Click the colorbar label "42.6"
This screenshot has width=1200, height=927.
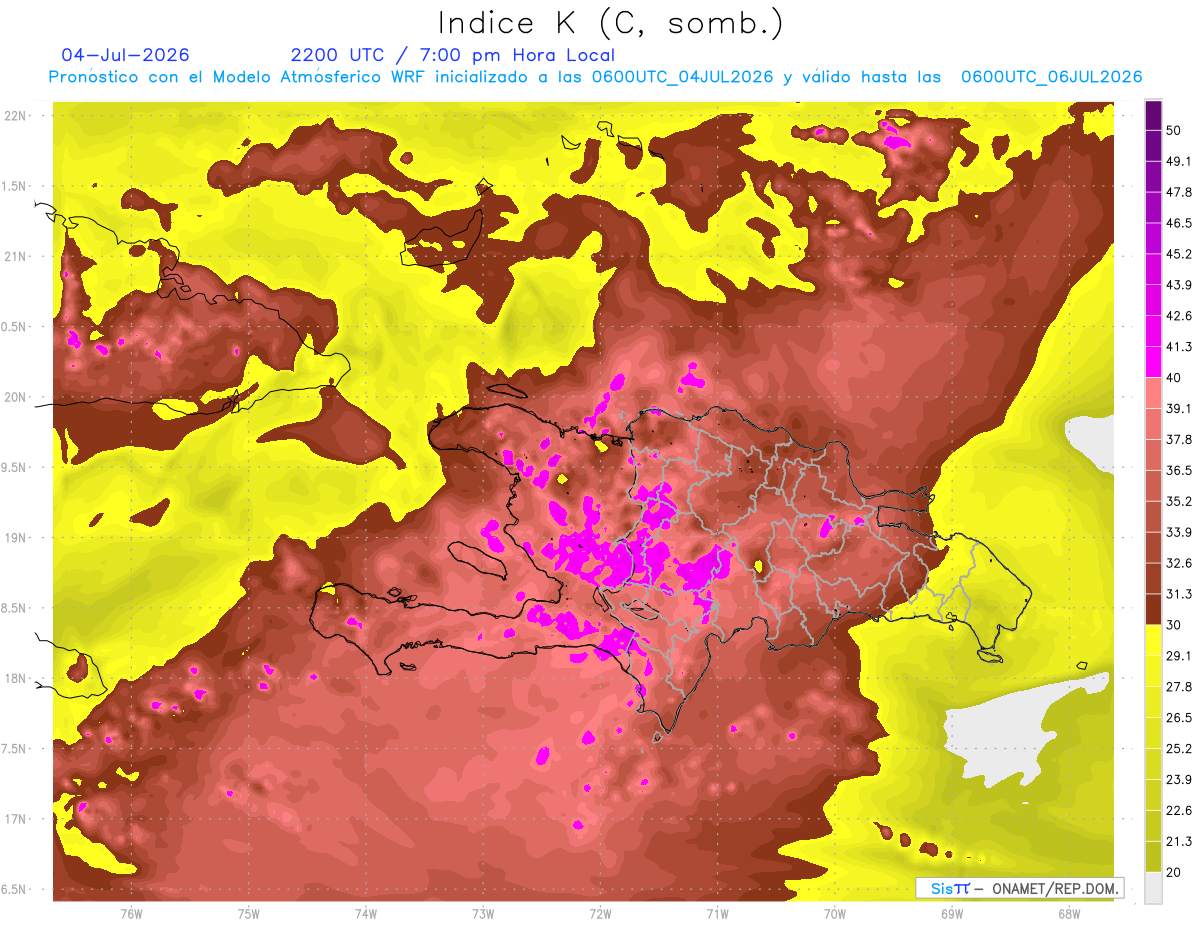[1179, 316]
